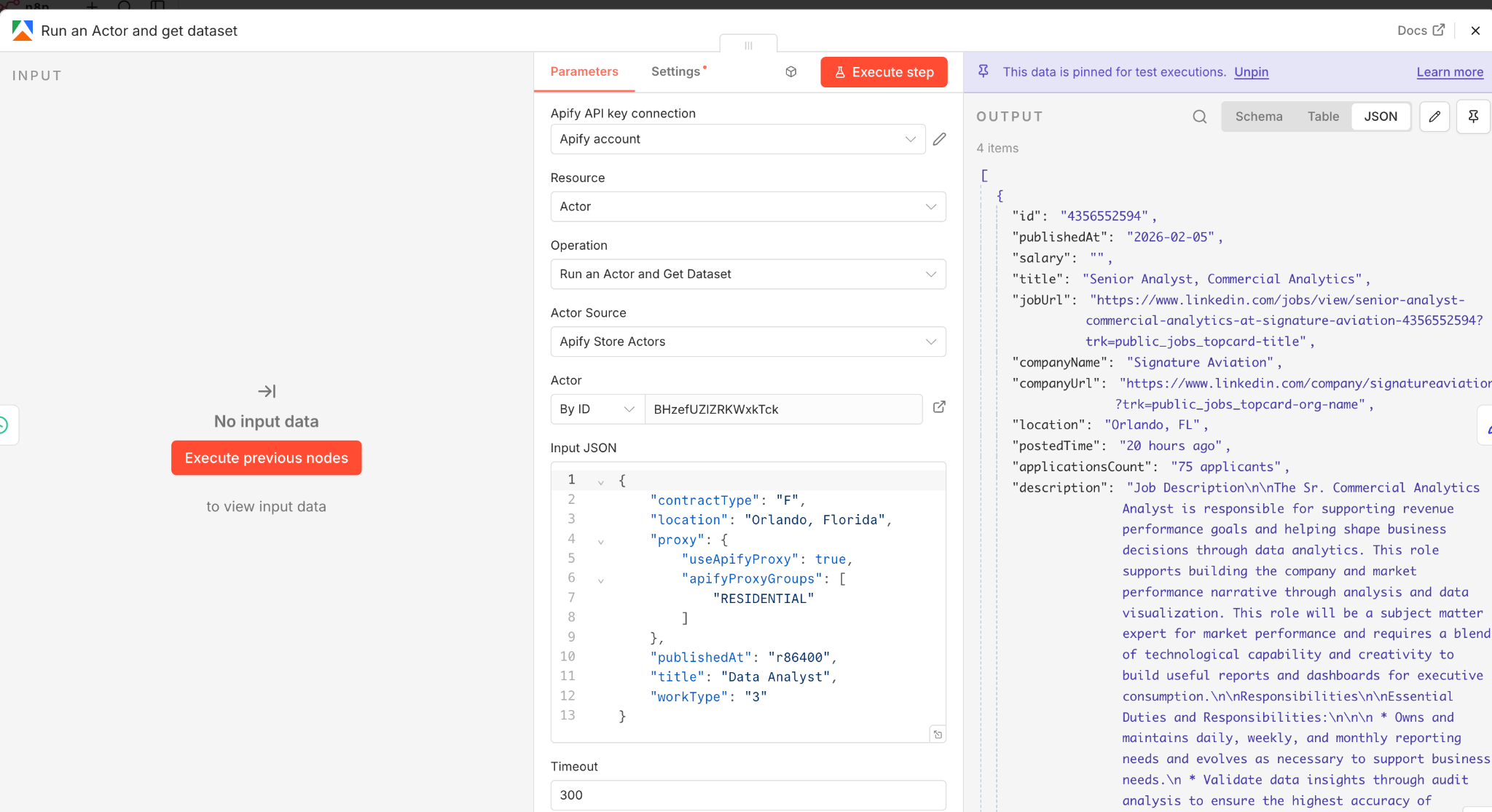
Task: Click the edit output pencil icon
Action: click(x=1434, y=117)
